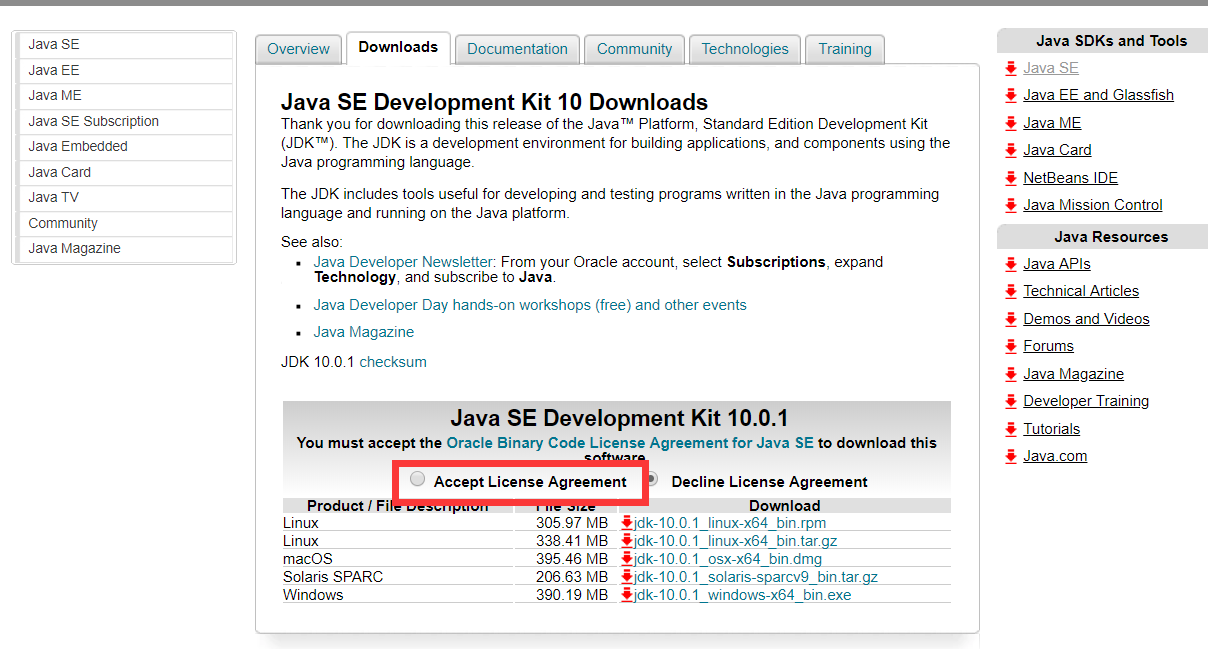The width and height of the screenshot is (1208, 649).
Task: Open the Documentation tab
Action: click(x=517, y=49)
